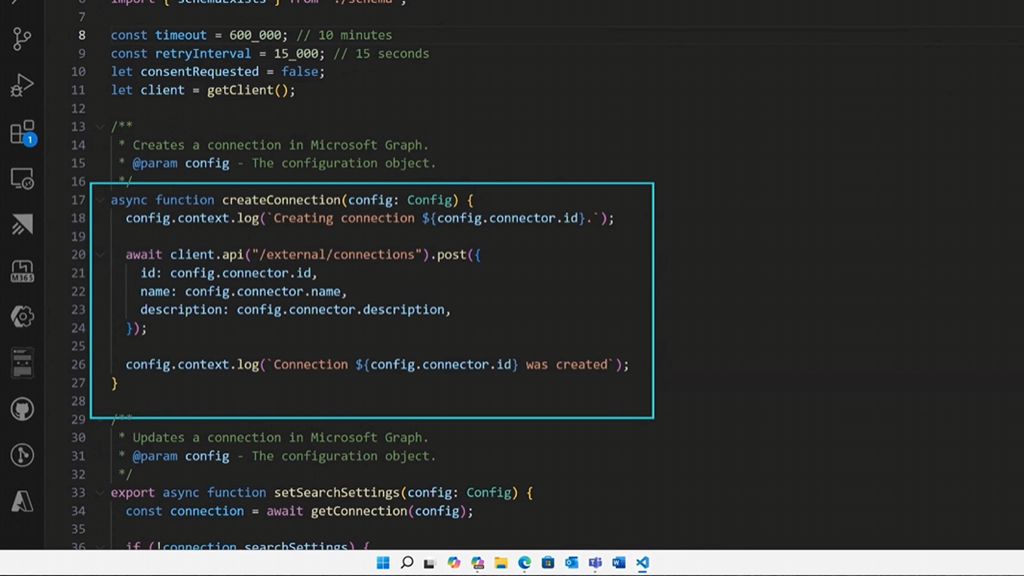Open the Source Control view
Image resolution: width=1024 pixels, height=576 pixels.
point(21,39)
